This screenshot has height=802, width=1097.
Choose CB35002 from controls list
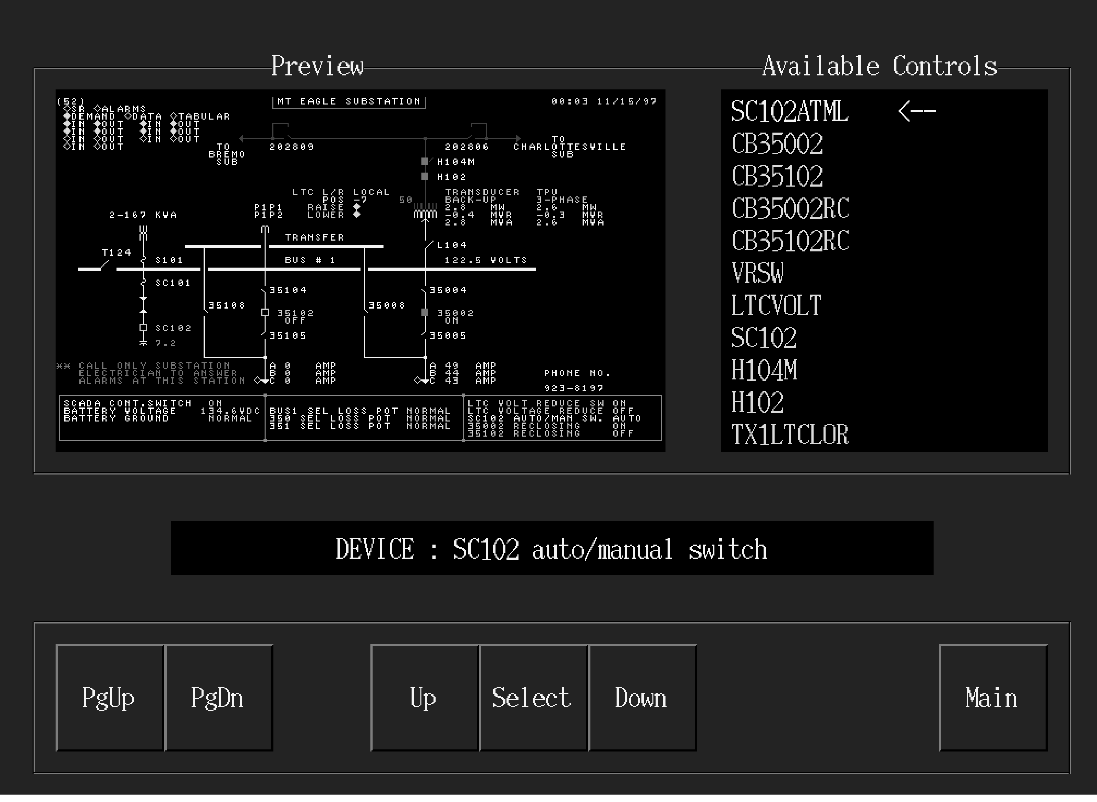777,145
